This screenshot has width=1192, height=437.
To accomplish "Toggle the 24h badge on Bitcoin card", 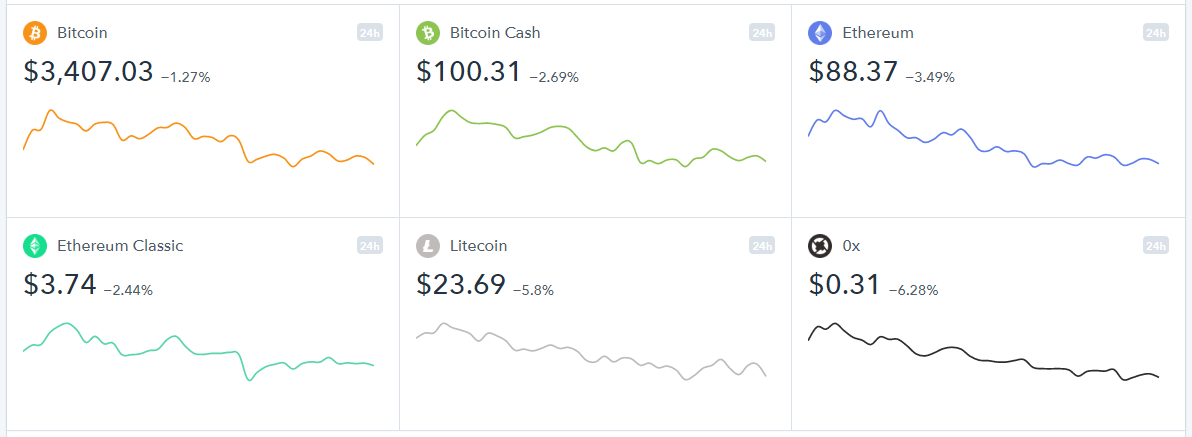I will pyautogui.click(x=369, y=33).
